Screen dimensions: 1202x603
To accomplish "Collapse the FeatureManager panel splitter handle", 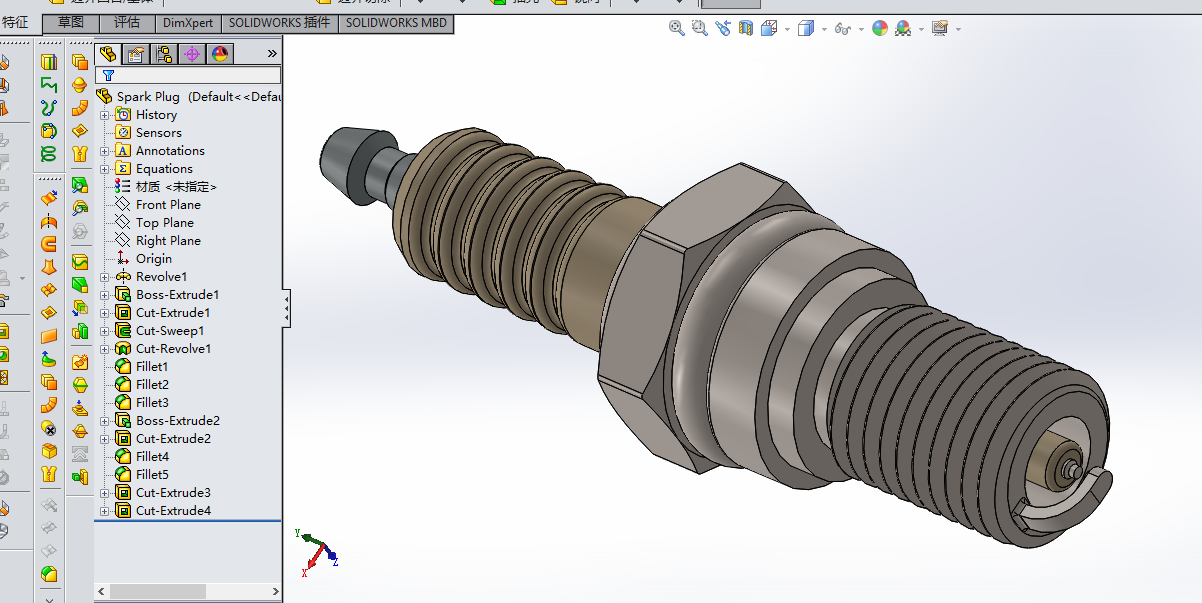I will 287,308.
